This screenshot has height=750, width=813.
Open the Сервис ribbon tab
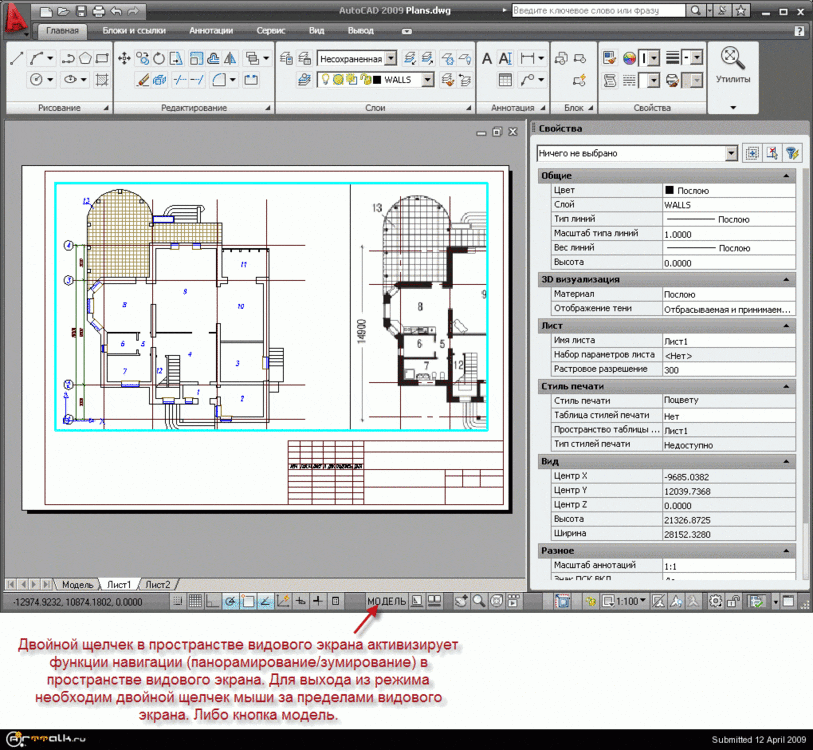point(271,31)
